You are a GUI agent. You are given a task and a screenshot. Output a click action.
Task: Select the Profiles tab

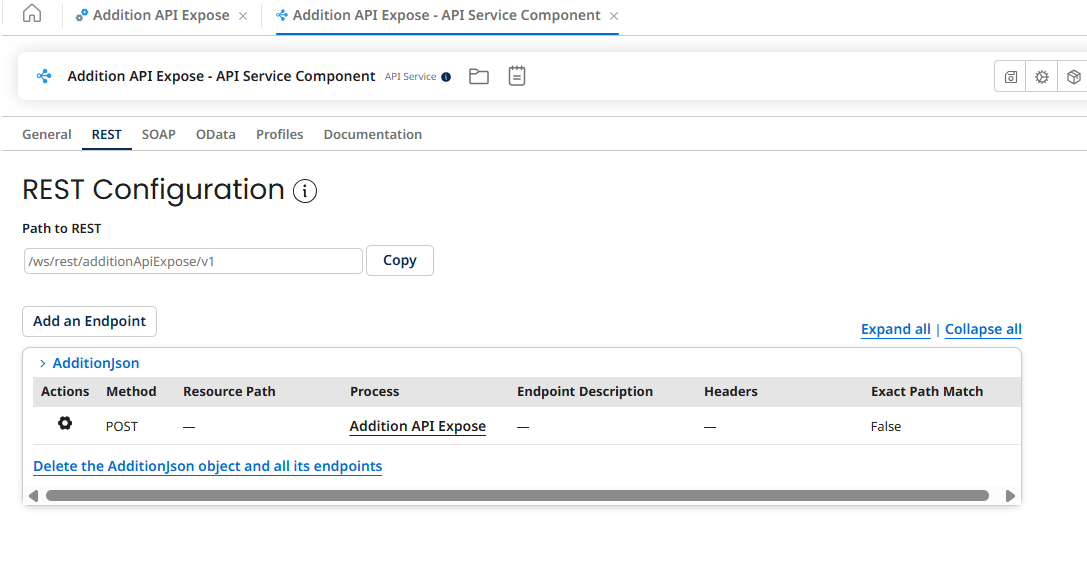click(x=279, y=134)
